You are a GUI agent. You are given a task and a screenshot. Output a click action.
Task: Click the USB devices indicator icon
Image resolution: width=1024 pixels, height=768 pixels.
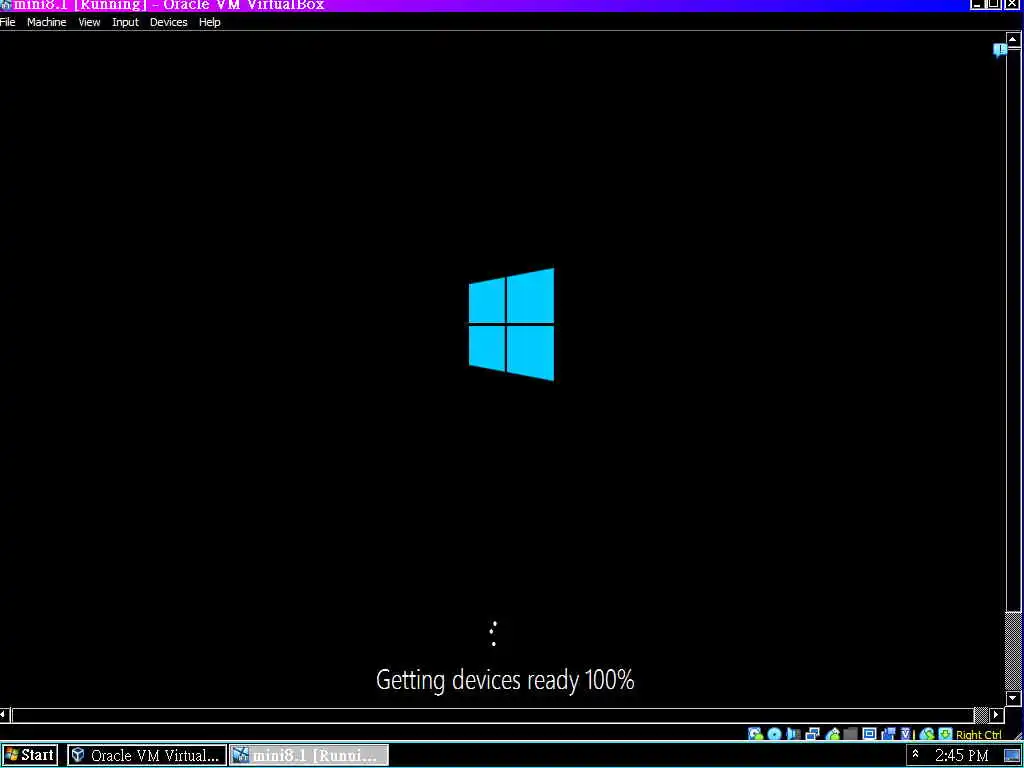(833, 733)
